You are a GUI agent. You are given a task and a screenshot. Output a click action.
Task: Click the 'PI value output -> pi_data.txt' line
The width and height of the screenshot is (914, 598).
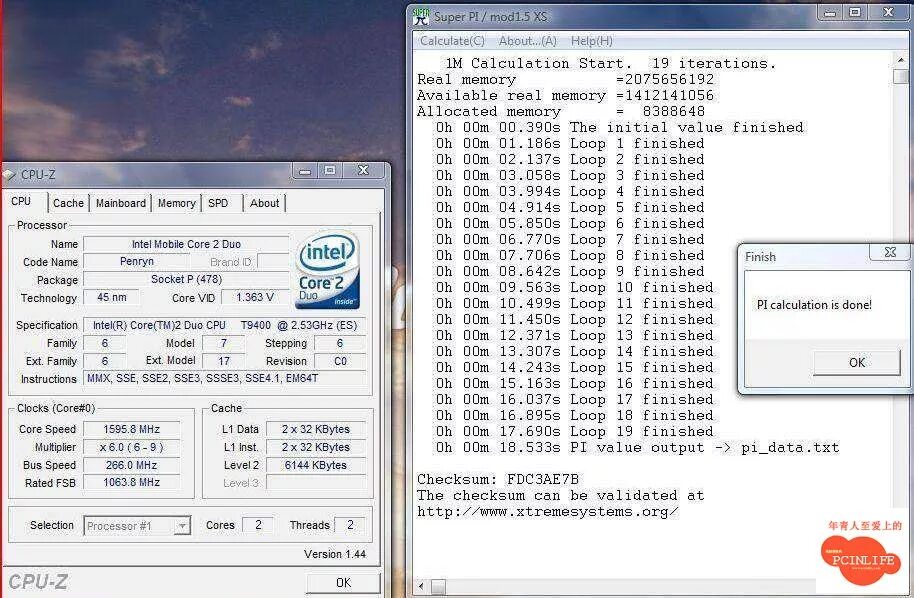tap(638, 447)
